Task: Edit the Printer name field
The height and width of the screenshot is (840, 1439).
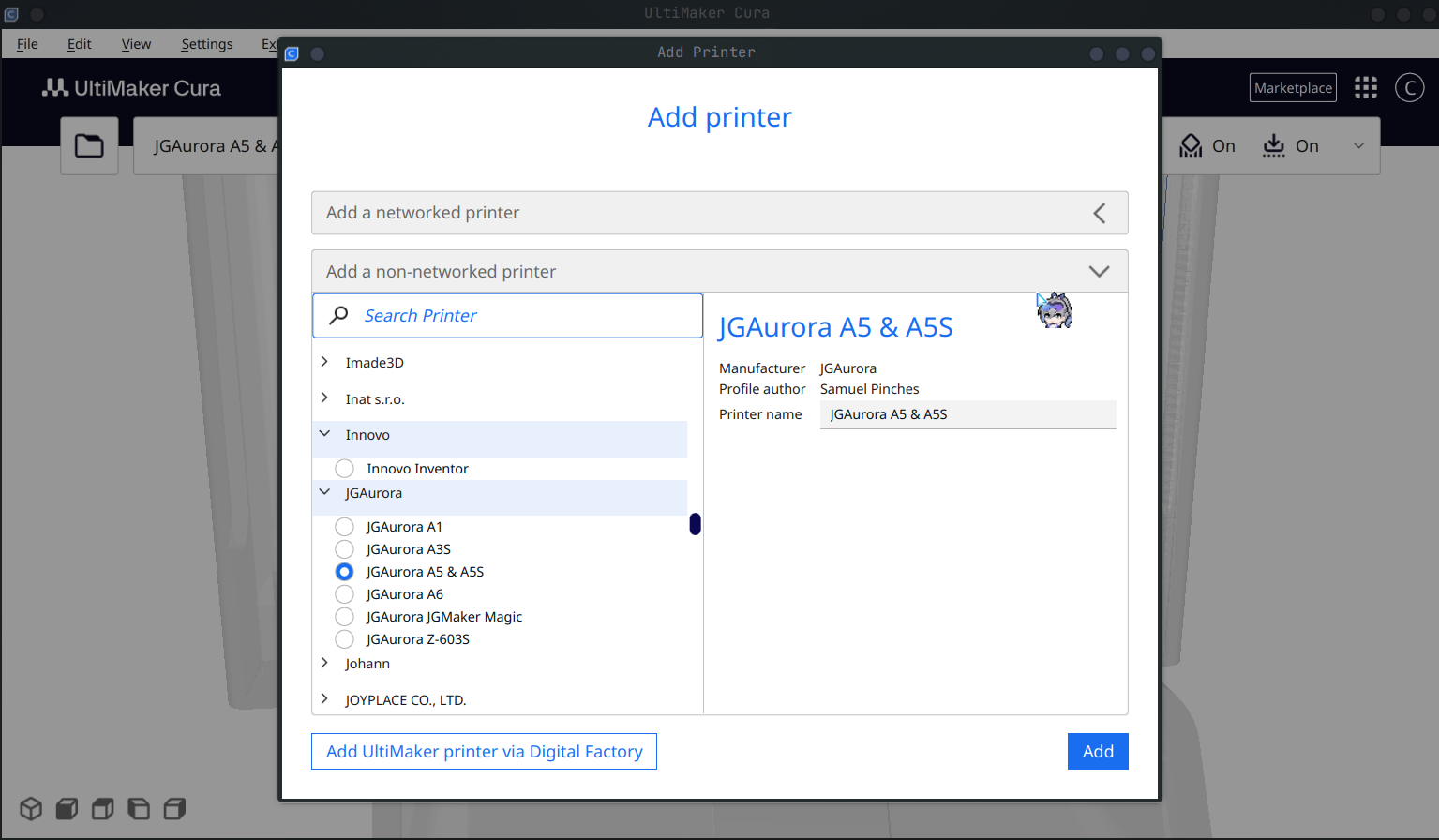Action: tap(967, 414)
